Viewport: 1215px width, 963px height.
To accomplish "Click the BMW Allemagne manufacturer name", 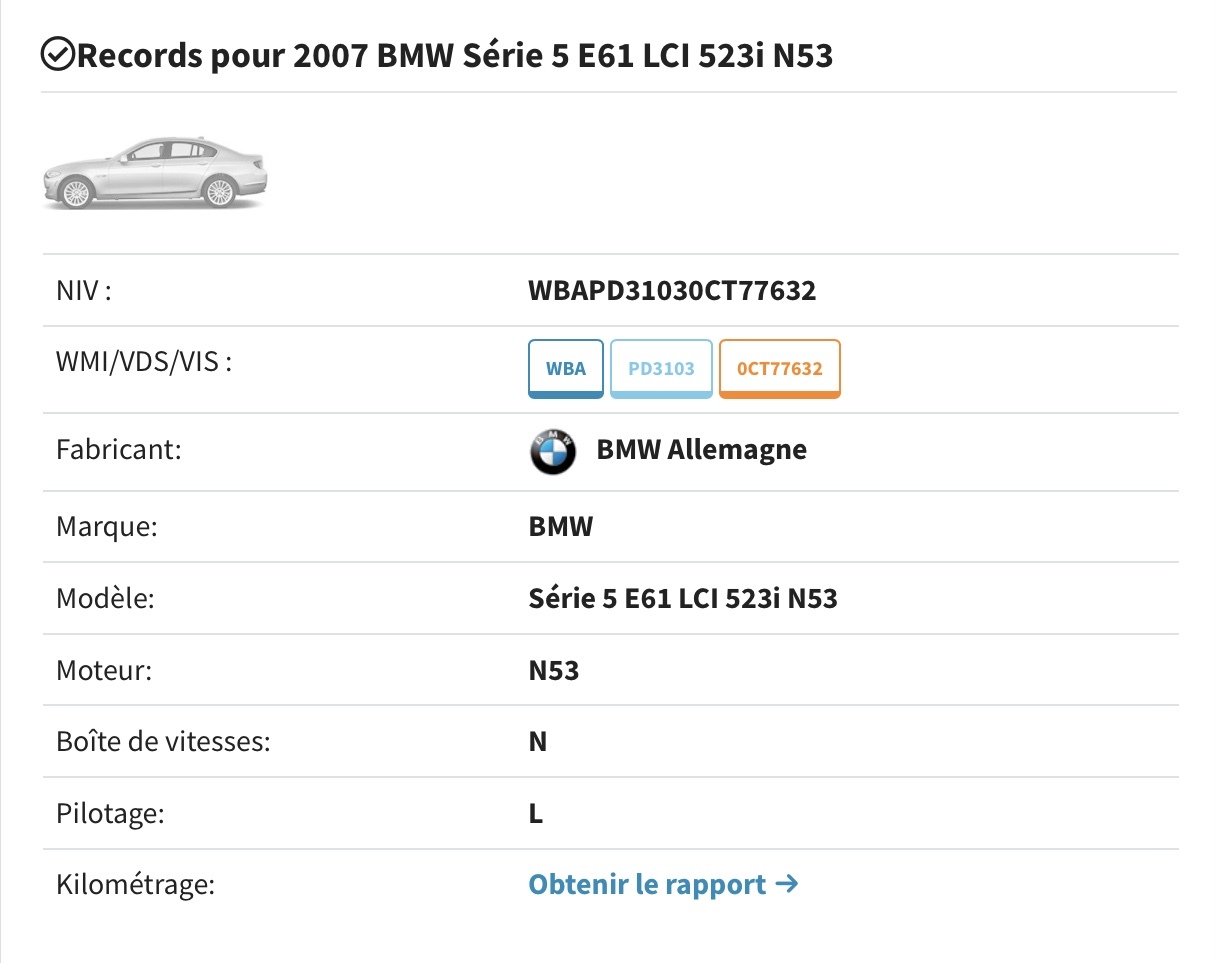I will point(701,450).
